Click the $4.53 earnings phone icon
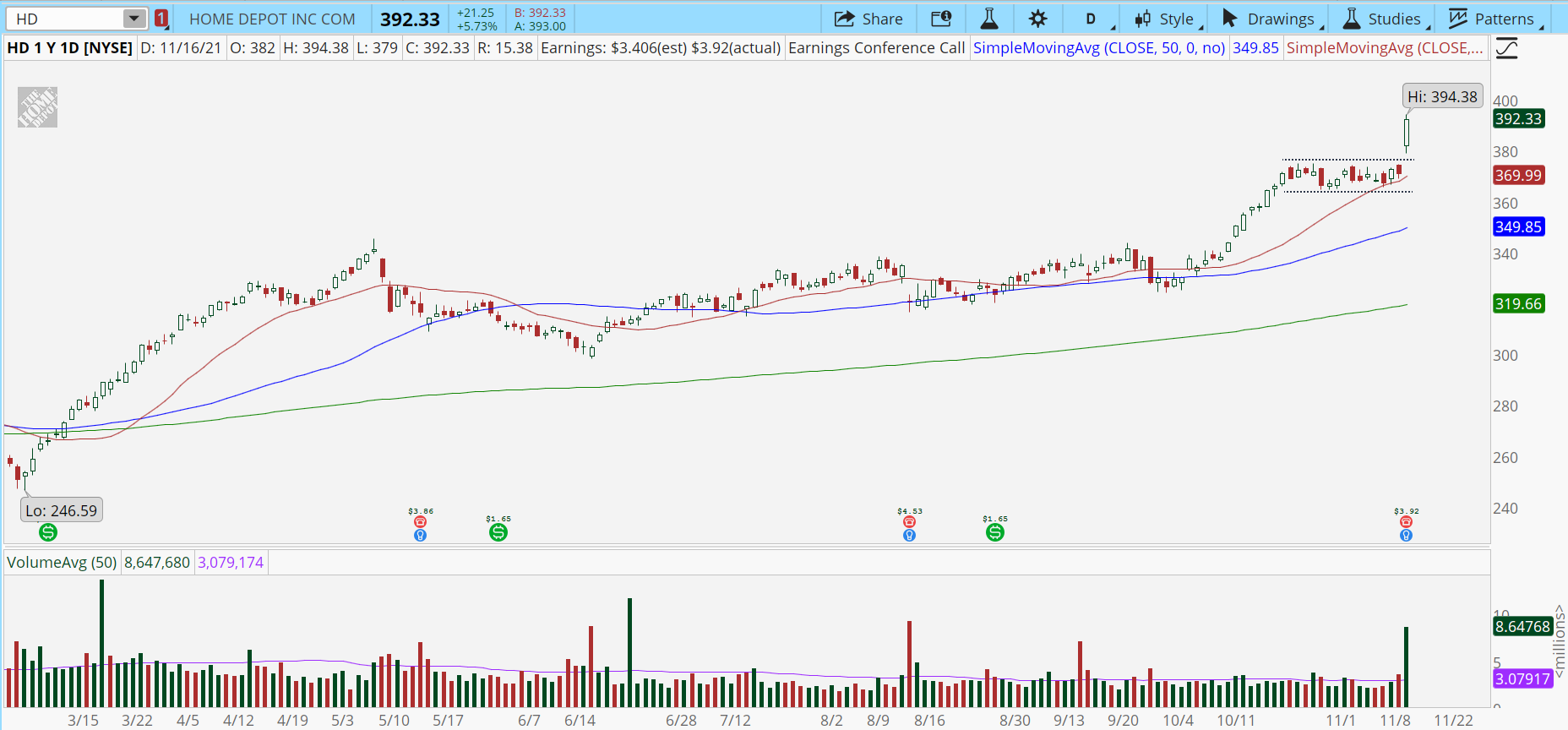The height and width of the screenshot is (730, 1568). [x=909, y=522]
